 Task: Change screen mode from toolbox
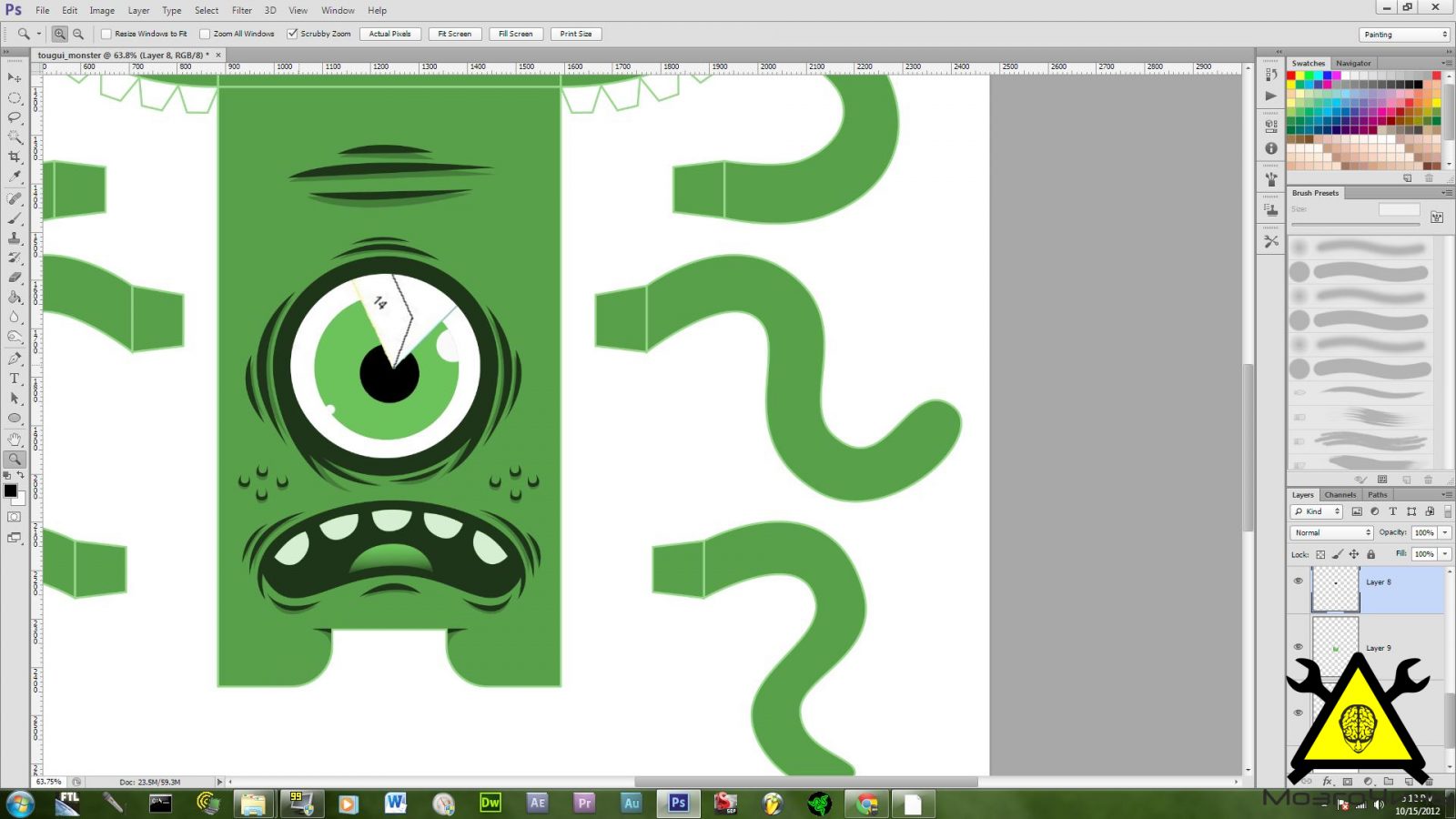(x=14, y=538)
